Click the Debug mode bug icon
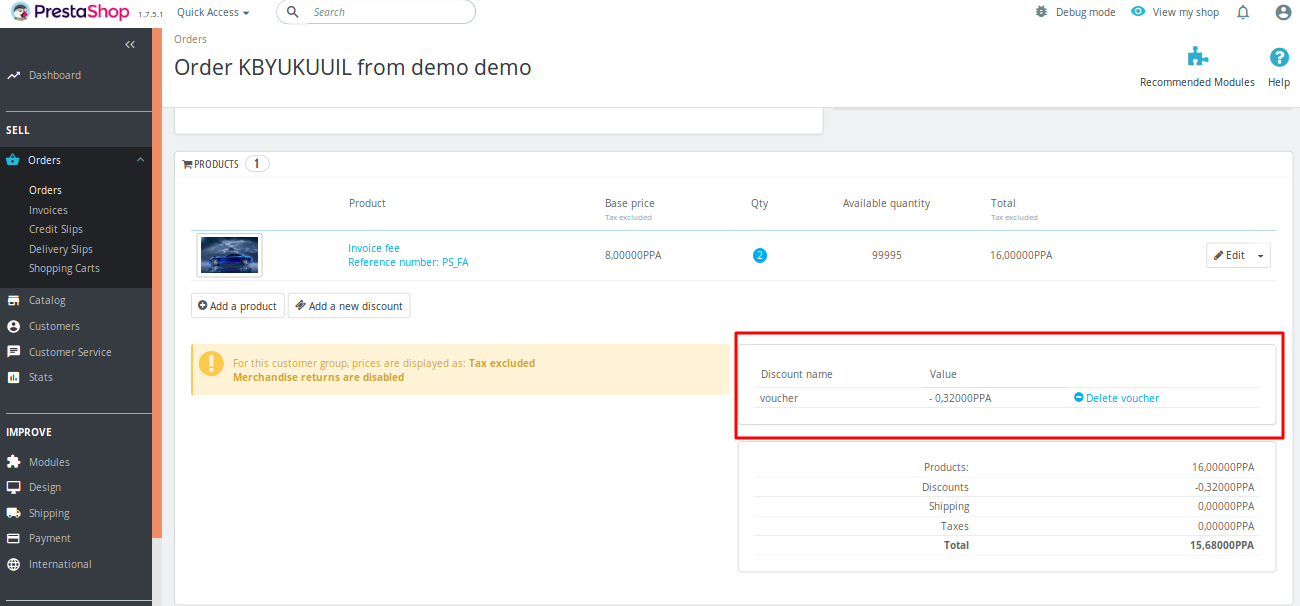Screen dimensions: 1300x606 (x=1041, y=12)
